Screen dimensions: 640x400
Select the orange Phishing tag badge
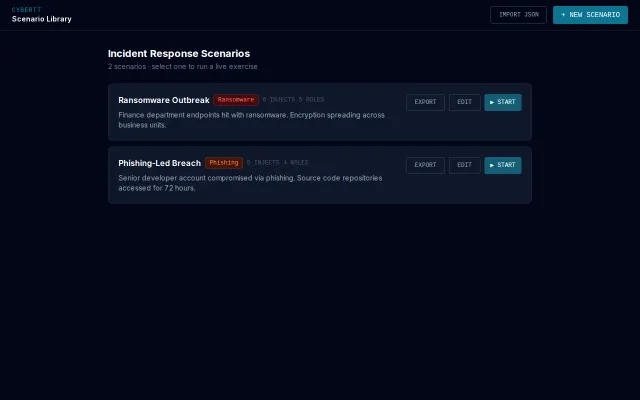(x=224, y=162)
